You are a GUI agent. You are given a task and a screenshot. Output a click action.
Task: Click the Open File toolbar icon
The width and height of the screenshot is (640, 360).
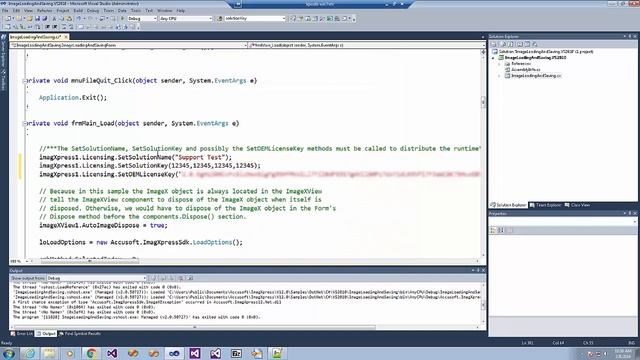(x=29, y=18)
